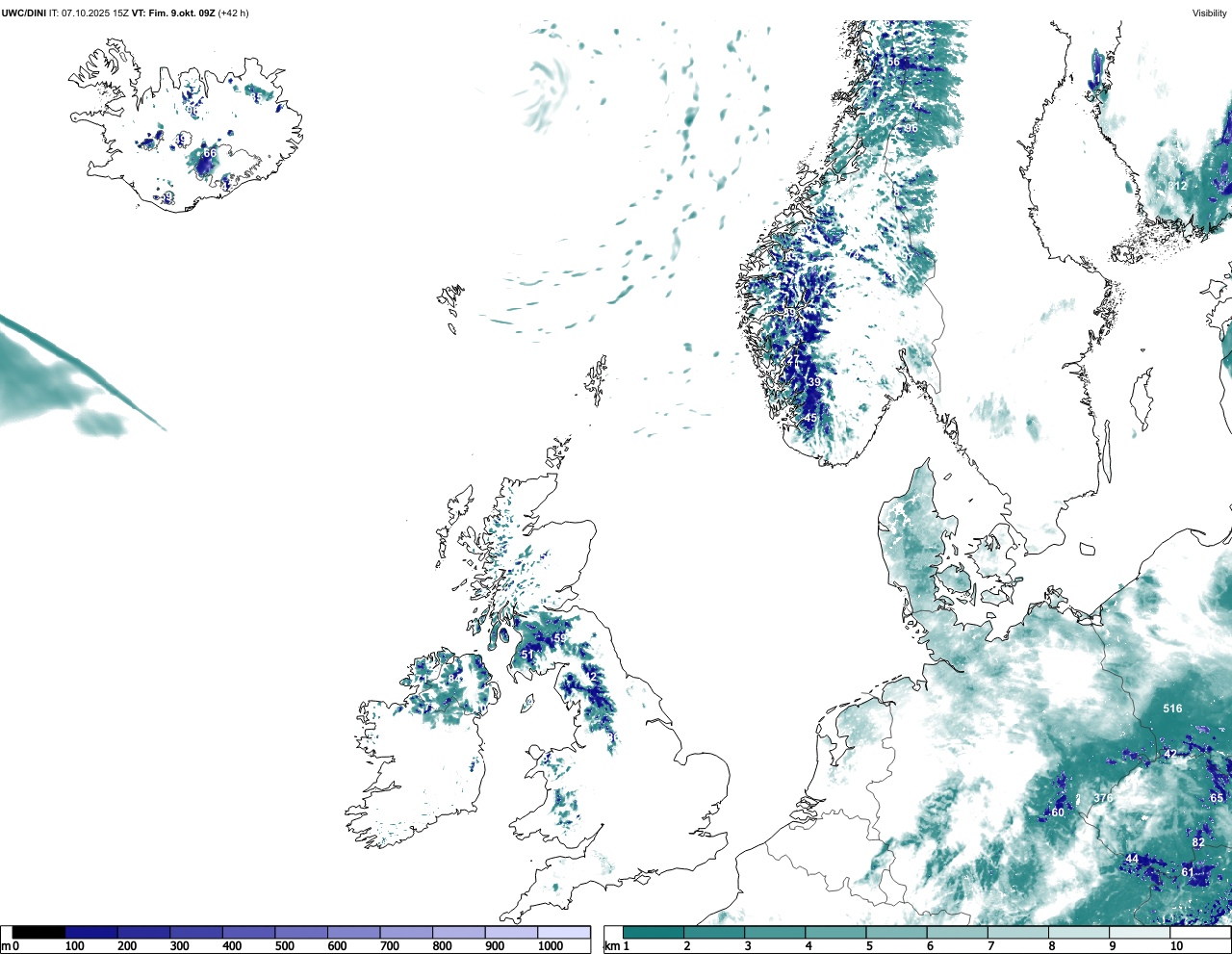This screenshot has height=954, width=1232.
Task: Click the initial time 07.10.2025 15Z text
Action: (x=95, y=13)
